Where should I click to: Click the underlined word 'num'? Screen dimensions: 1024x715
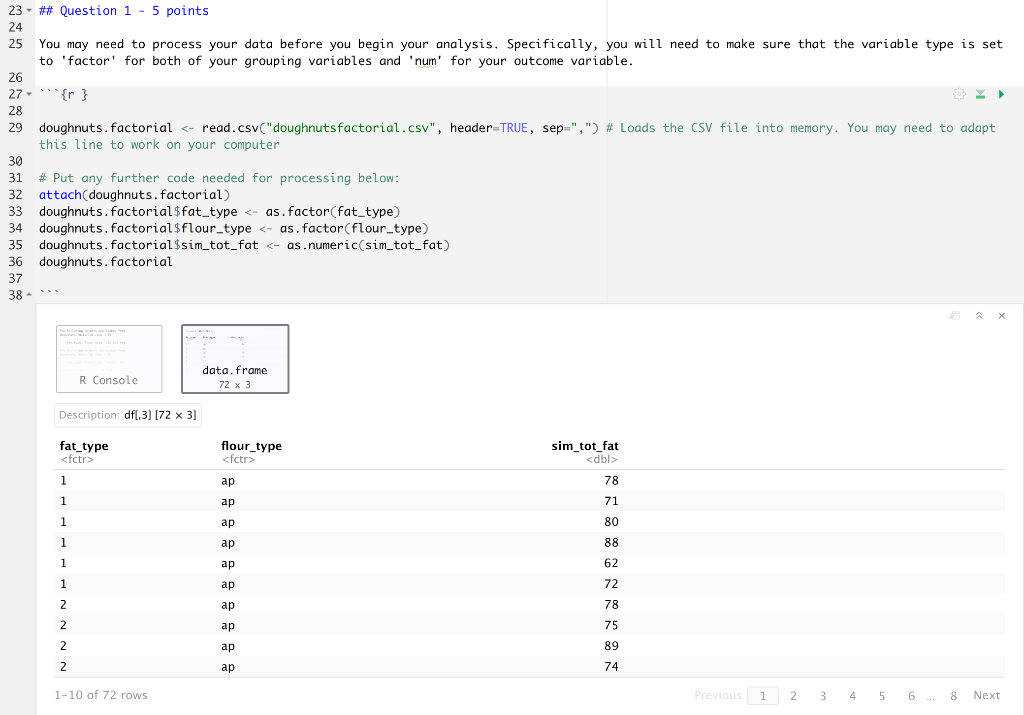426,61
